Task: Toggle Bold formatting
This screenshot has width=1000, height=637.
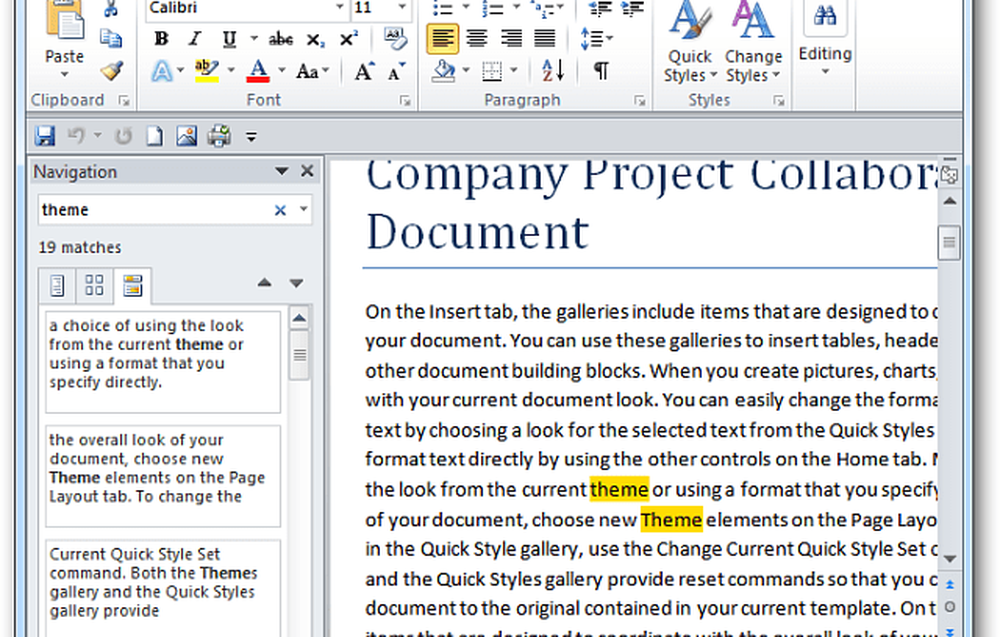Action: [x=161, y=39]
